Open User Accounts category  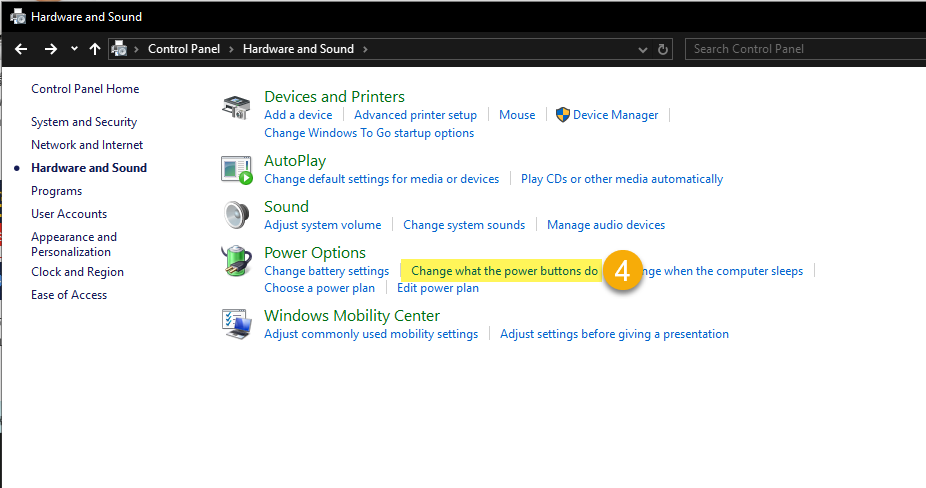tap(69, 214)
